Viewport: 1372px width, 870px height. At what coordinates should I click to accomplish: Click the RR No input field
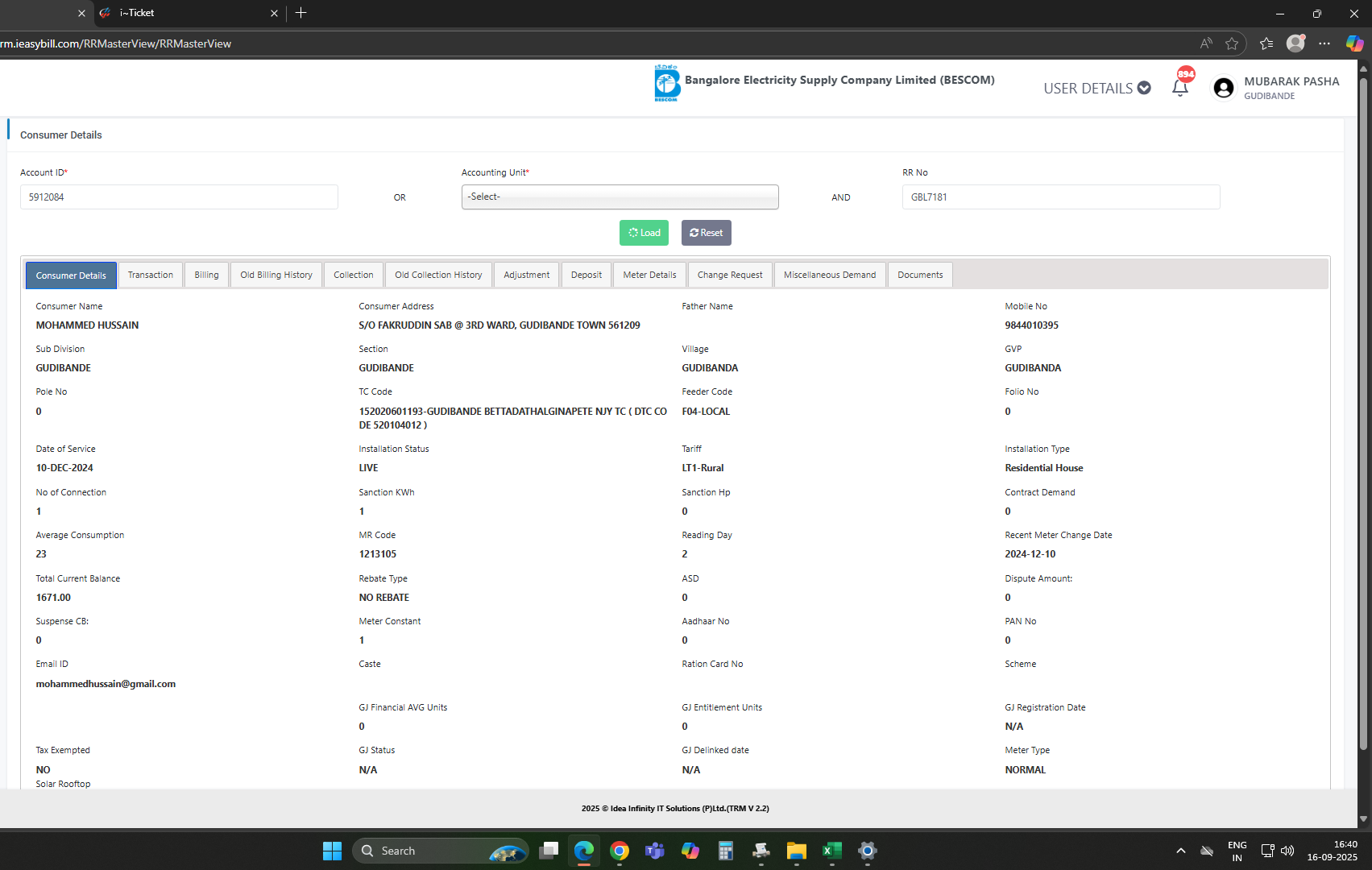pos(1060,197)
